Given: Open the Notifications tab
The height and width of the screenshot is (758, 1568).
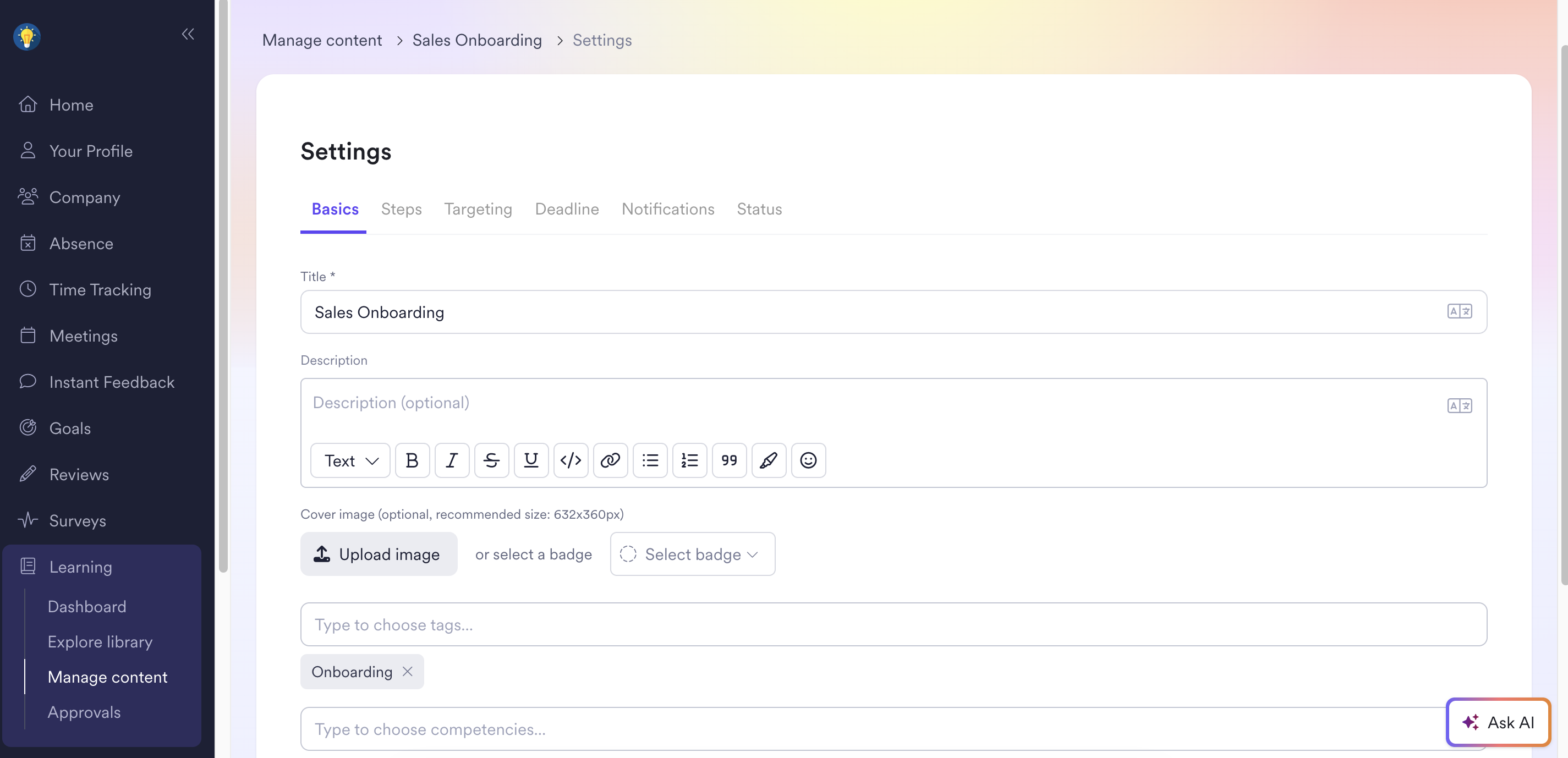Looking at the screenshot, I should pos(668,209).
